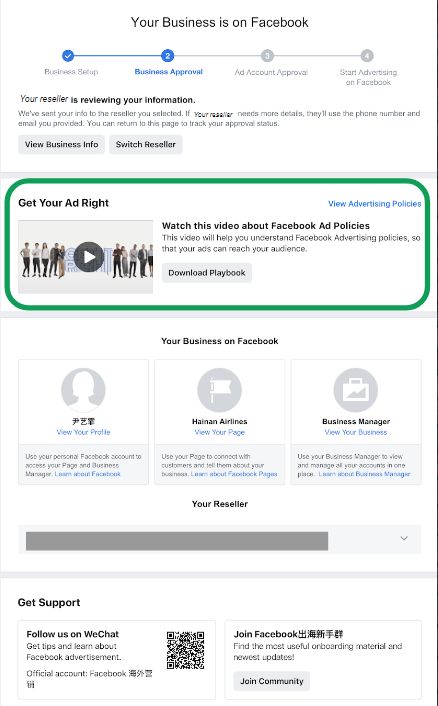Play the Facebook Ad Policies video

89,257
